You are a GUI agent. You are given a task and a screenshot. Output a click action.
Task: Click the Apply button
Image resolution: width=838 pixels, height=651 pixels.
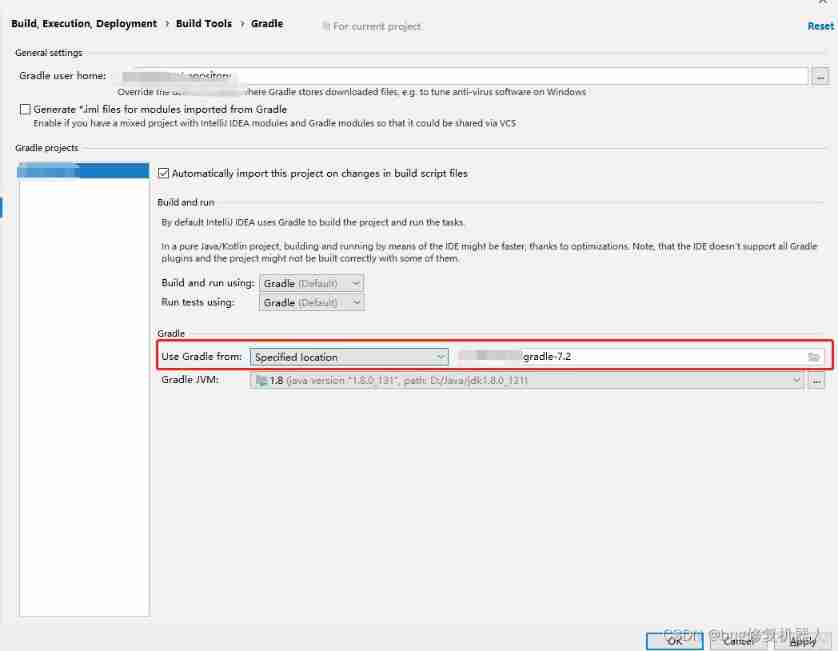tap(802, 641)
